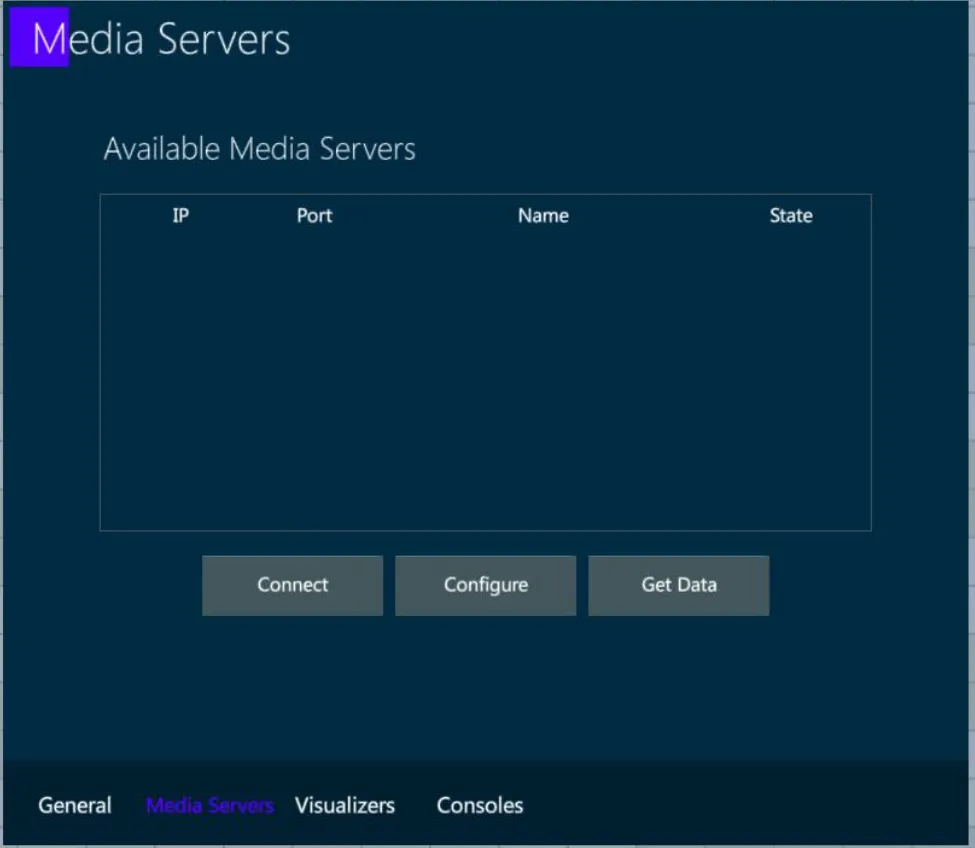This screenshot has height=848, width=975.
Task: Click the IP column header
Action: (181, 216)
